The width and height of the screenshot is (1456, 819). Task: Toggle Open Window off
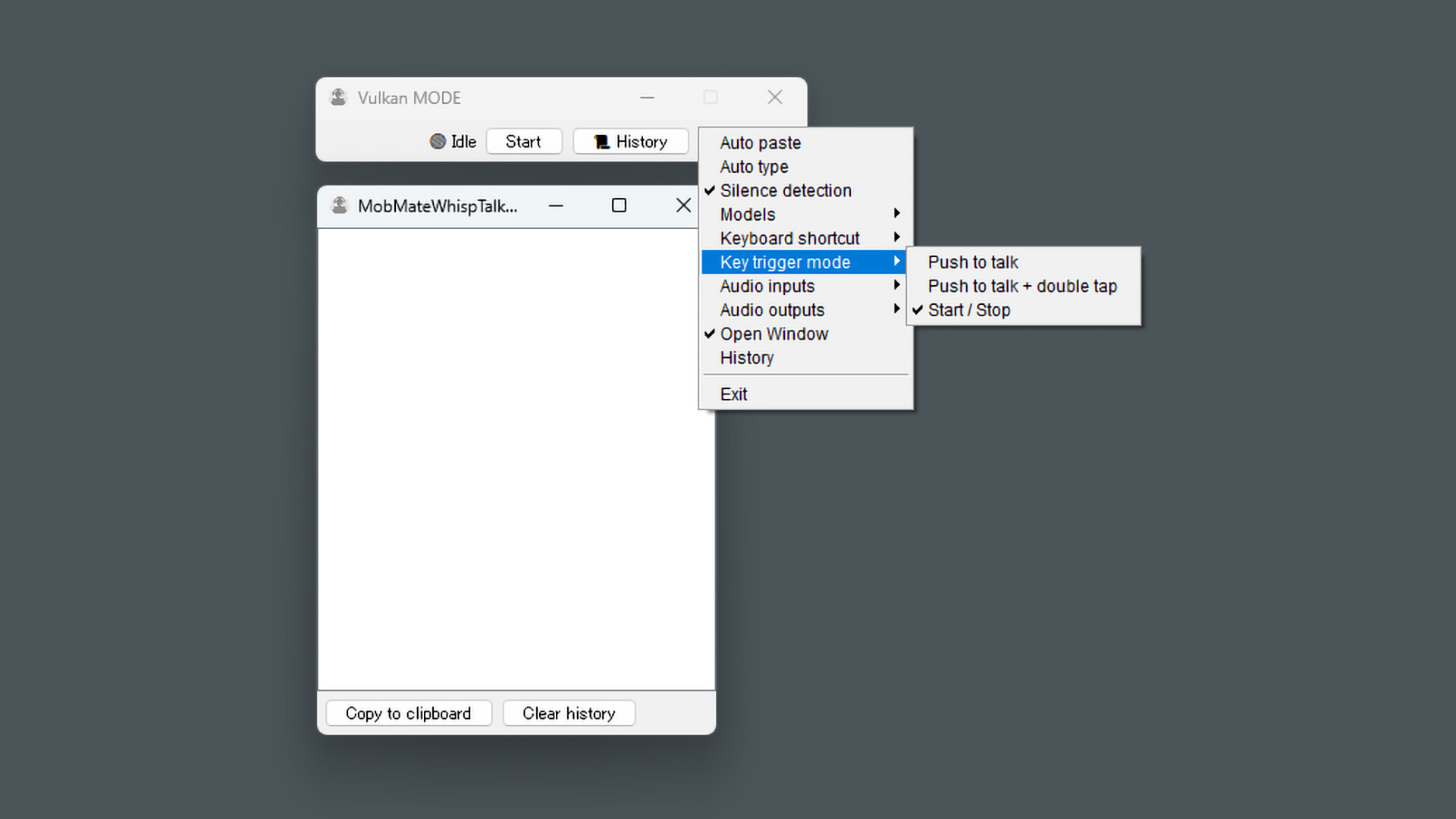[x=773, y=334]
